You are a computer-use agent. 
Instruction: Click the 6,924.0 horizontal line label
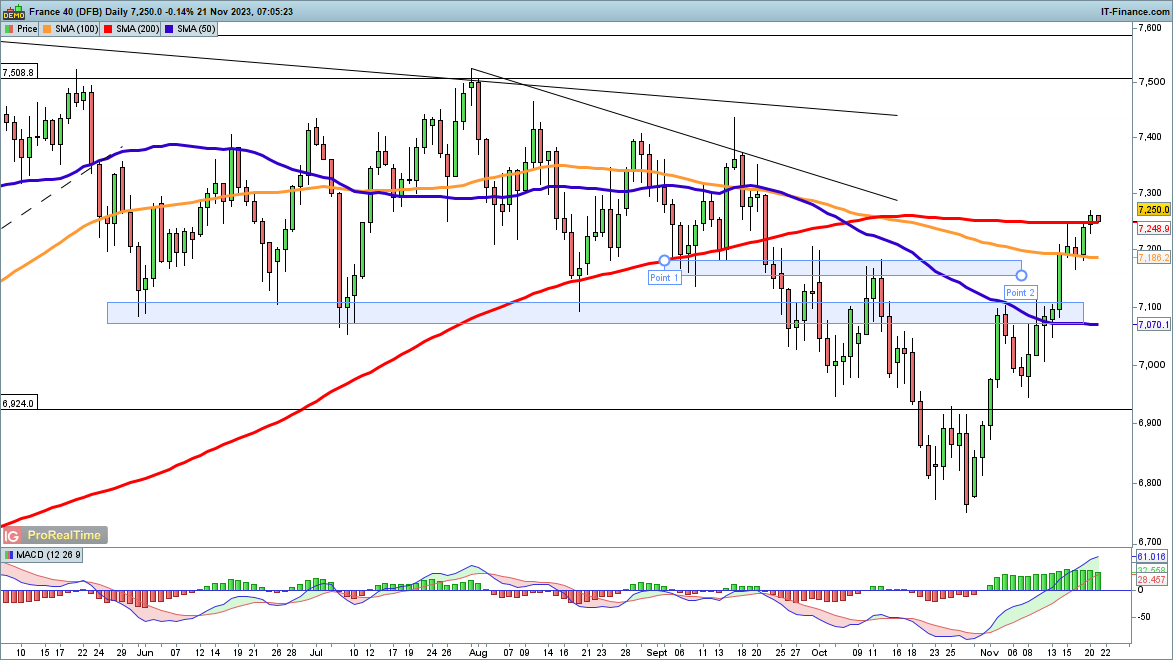[19, 404]
